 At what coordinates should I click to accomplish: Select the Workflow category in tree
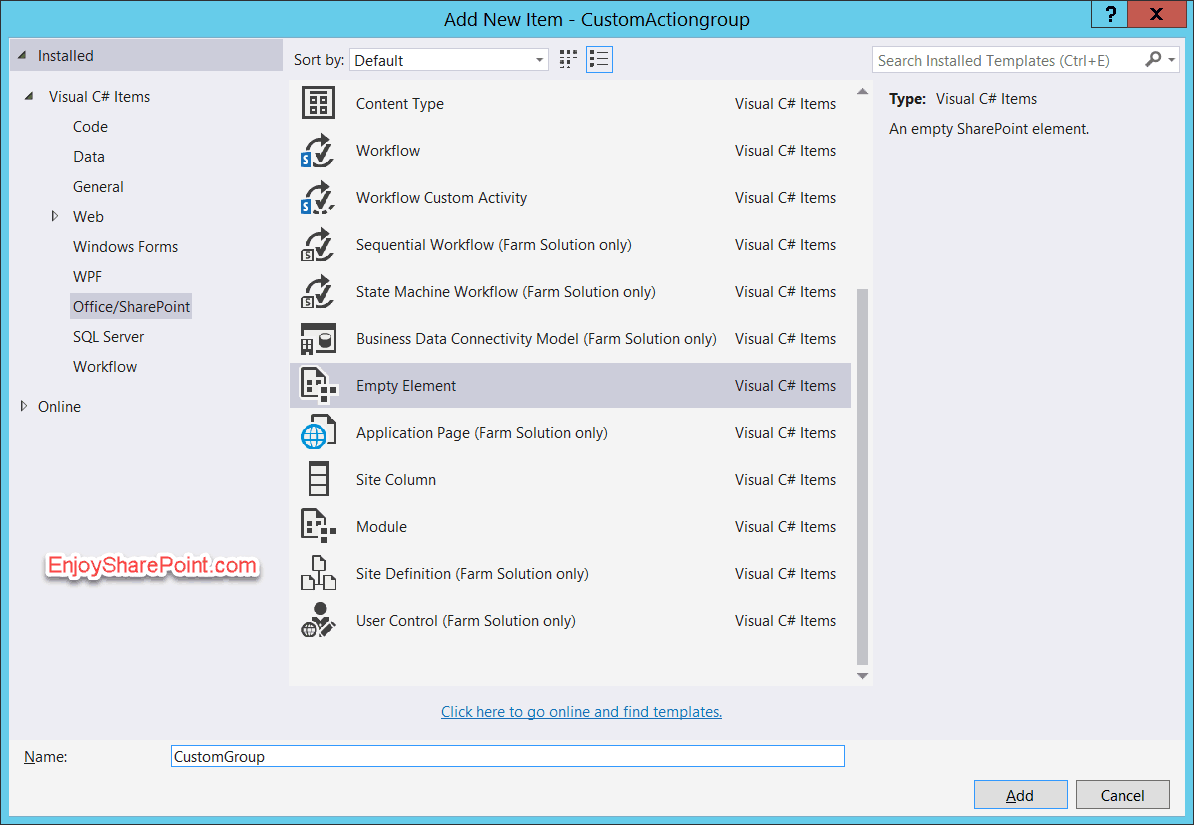point(105,366)
